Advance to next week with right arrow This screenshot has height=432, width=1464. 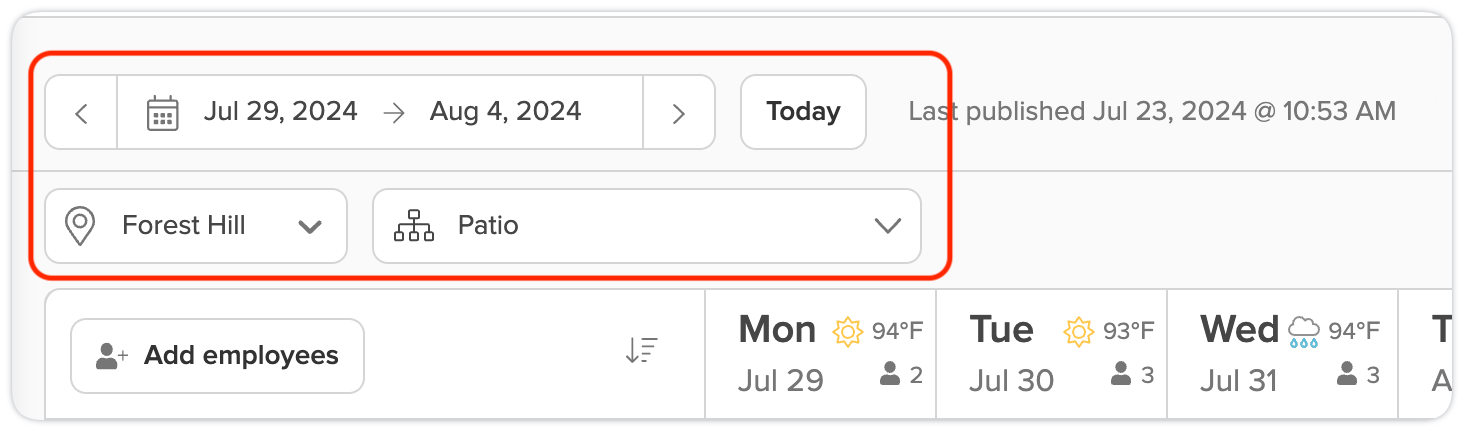coord(678,112)
